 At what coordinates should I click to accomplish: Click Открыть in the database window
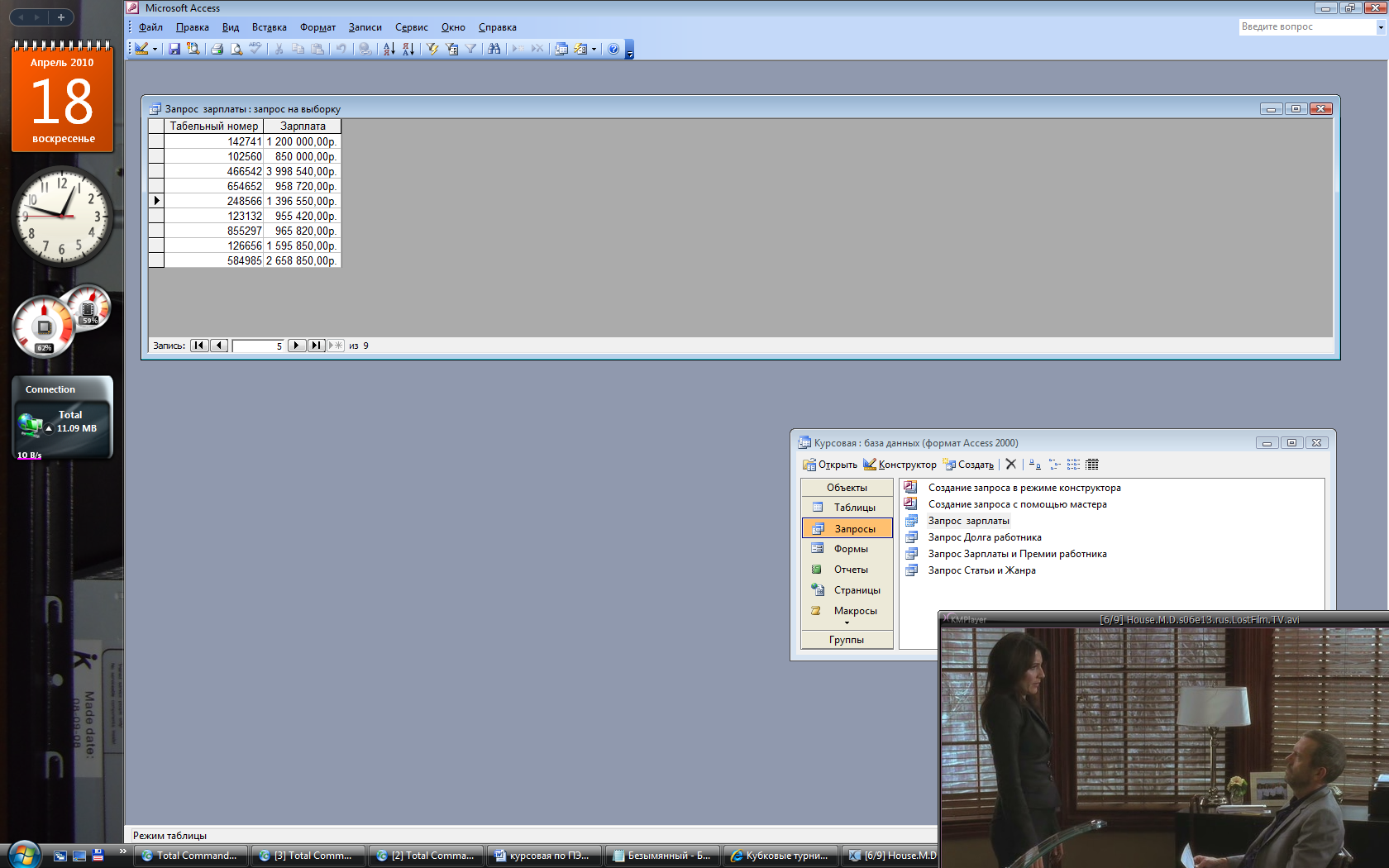(830, 465)
